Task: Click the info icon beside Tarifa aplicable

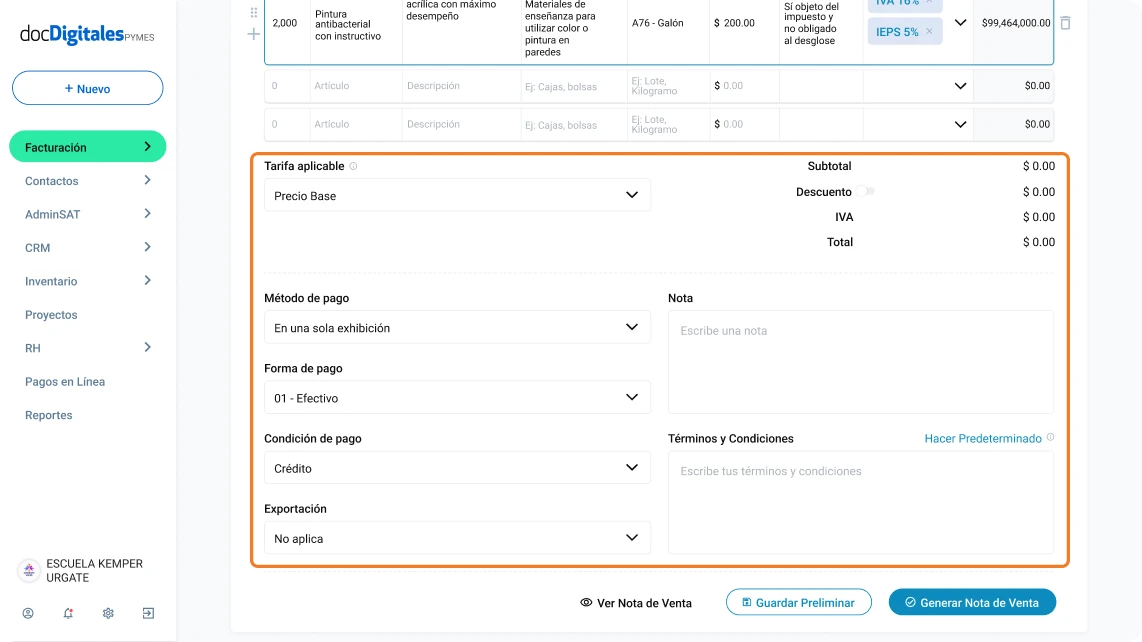Action: pyautogui.click(x=354, y=166)
